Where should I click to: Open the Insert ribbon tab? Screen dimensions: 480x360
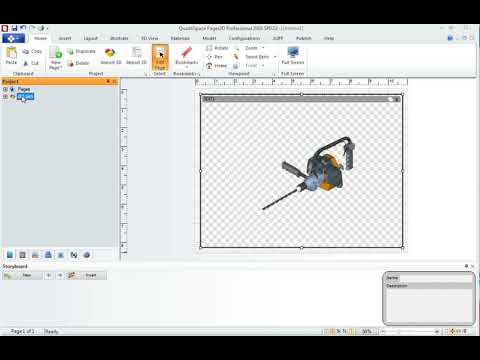[x=65, y=38]
